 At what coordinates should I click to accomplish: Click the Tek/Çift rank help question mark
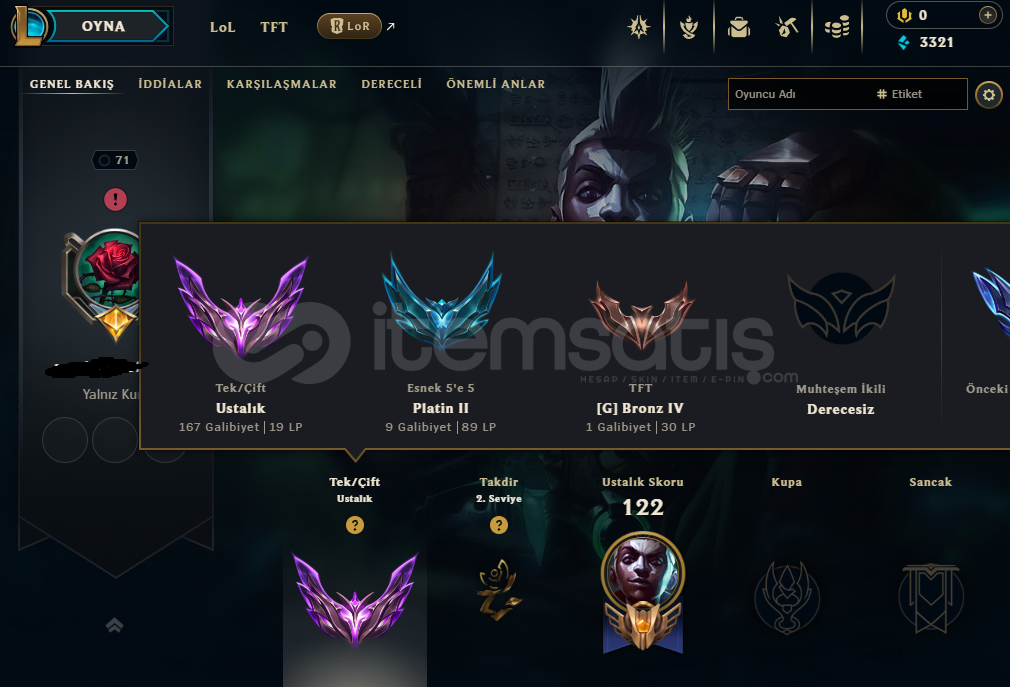point(355,525)
